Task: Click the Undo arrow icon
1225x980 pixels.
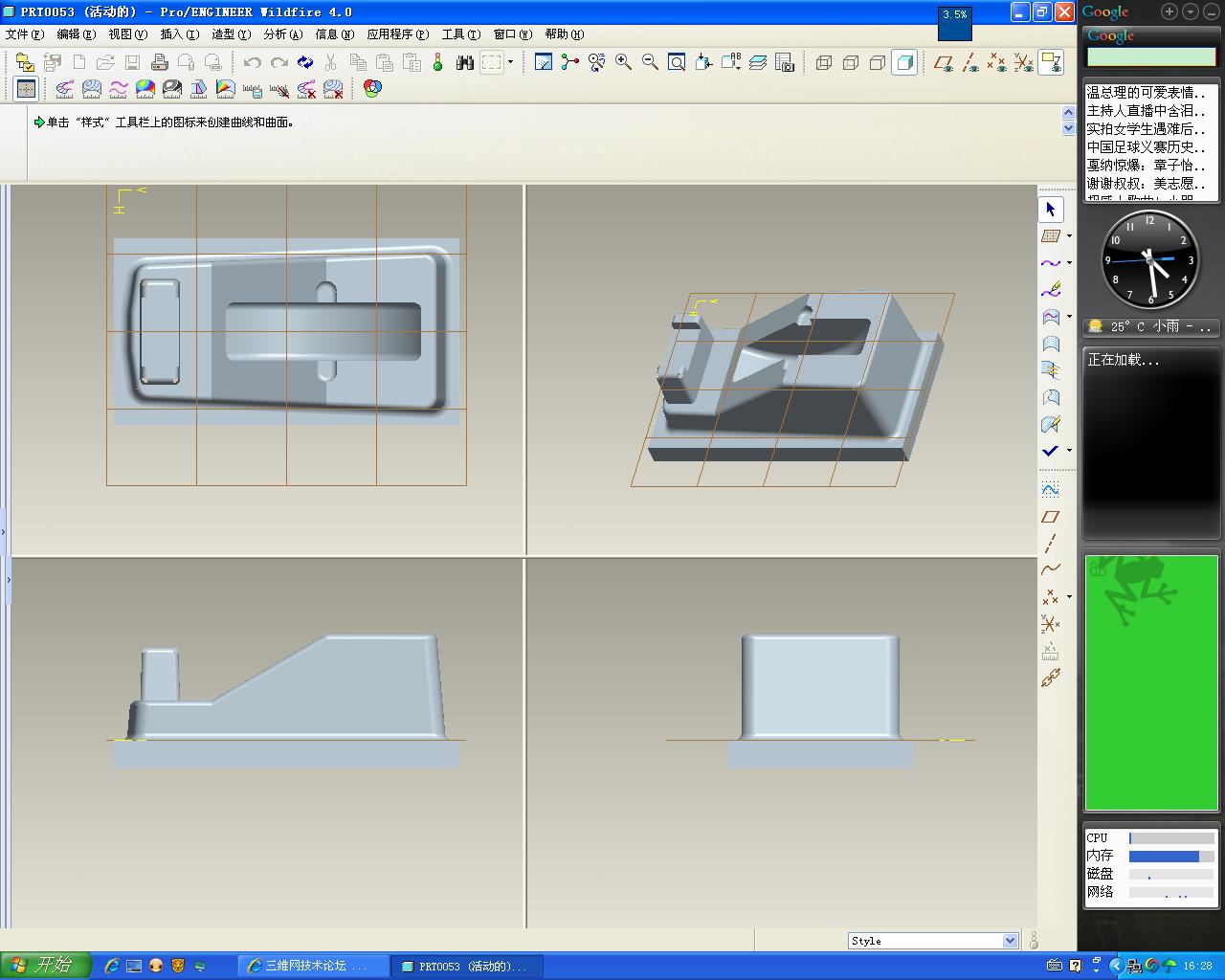Action: click(252, 62)
